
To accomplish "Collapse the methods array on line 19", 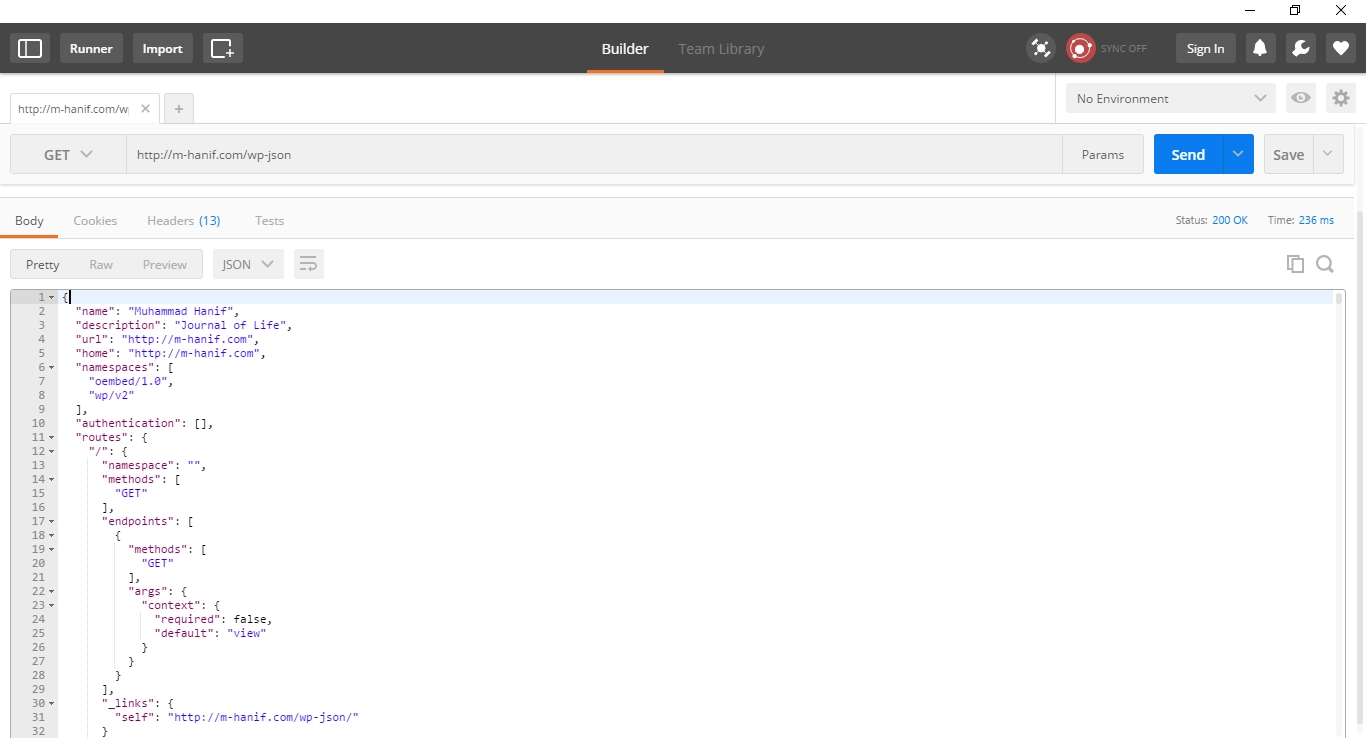I will tap(51, 549).
